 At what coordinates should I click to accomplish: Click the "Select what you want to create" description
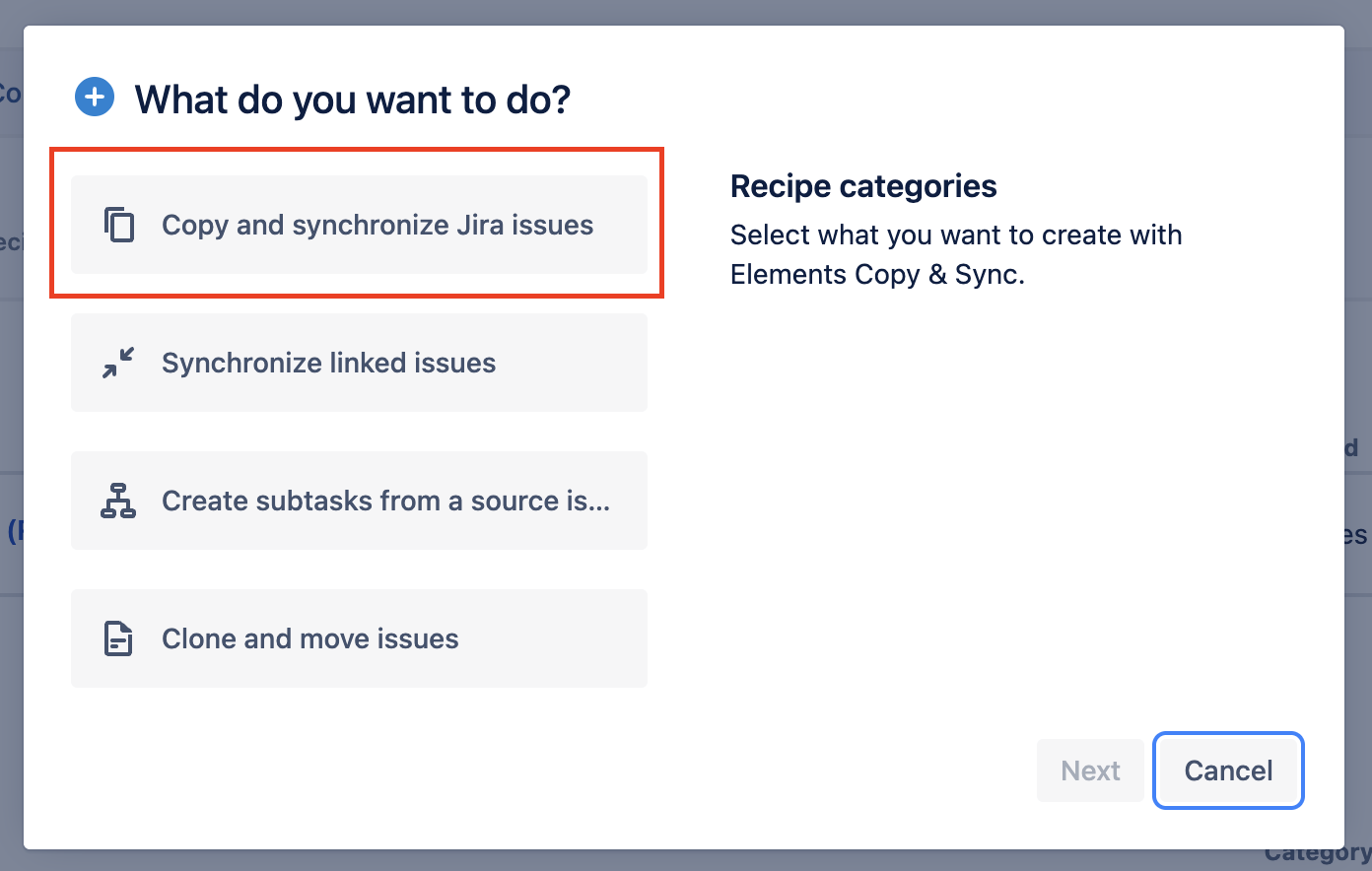click(x=955, y=235)
